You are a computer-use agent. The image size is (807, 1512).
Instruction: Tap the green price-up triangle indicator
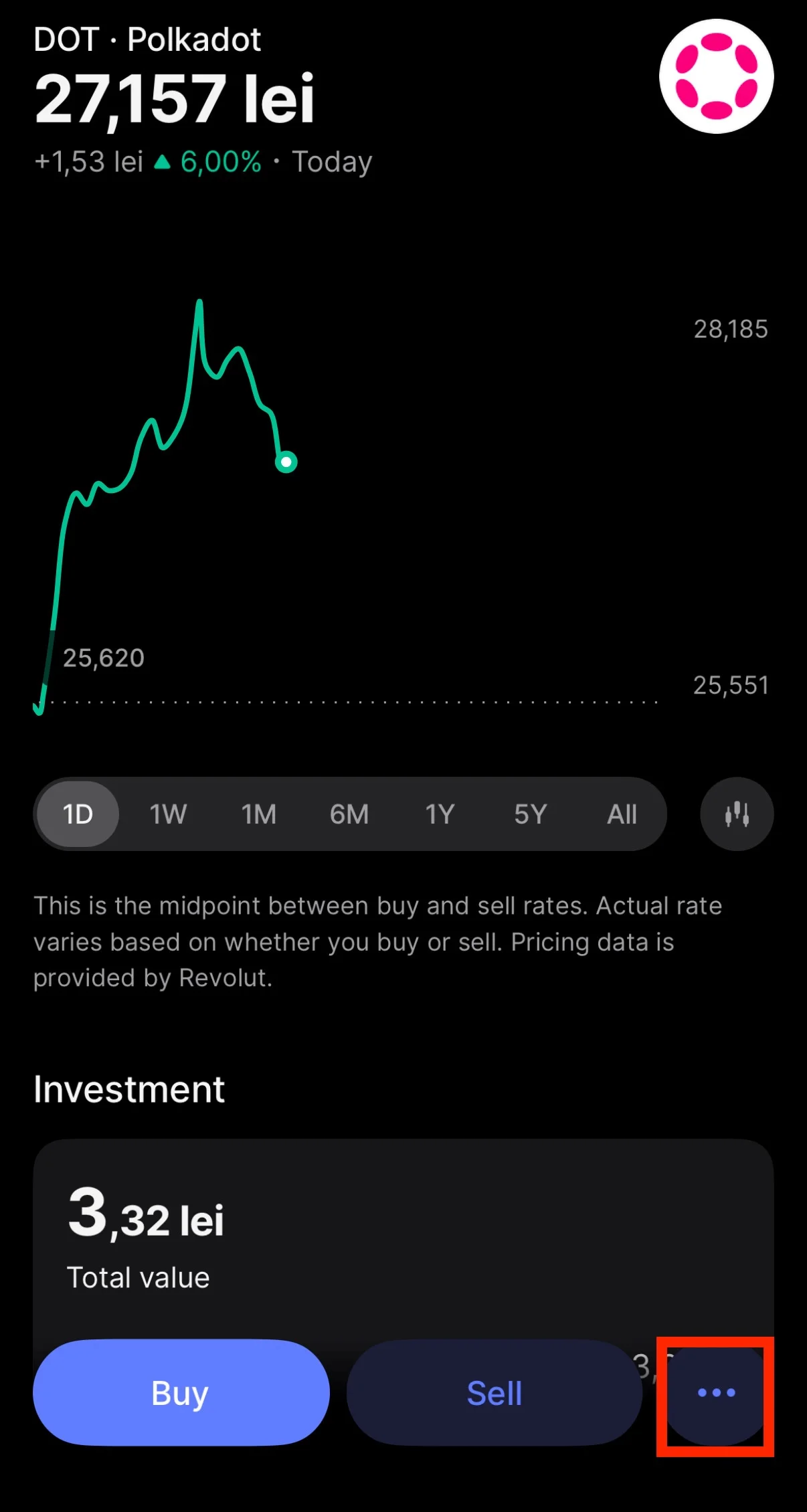point(162,162)
